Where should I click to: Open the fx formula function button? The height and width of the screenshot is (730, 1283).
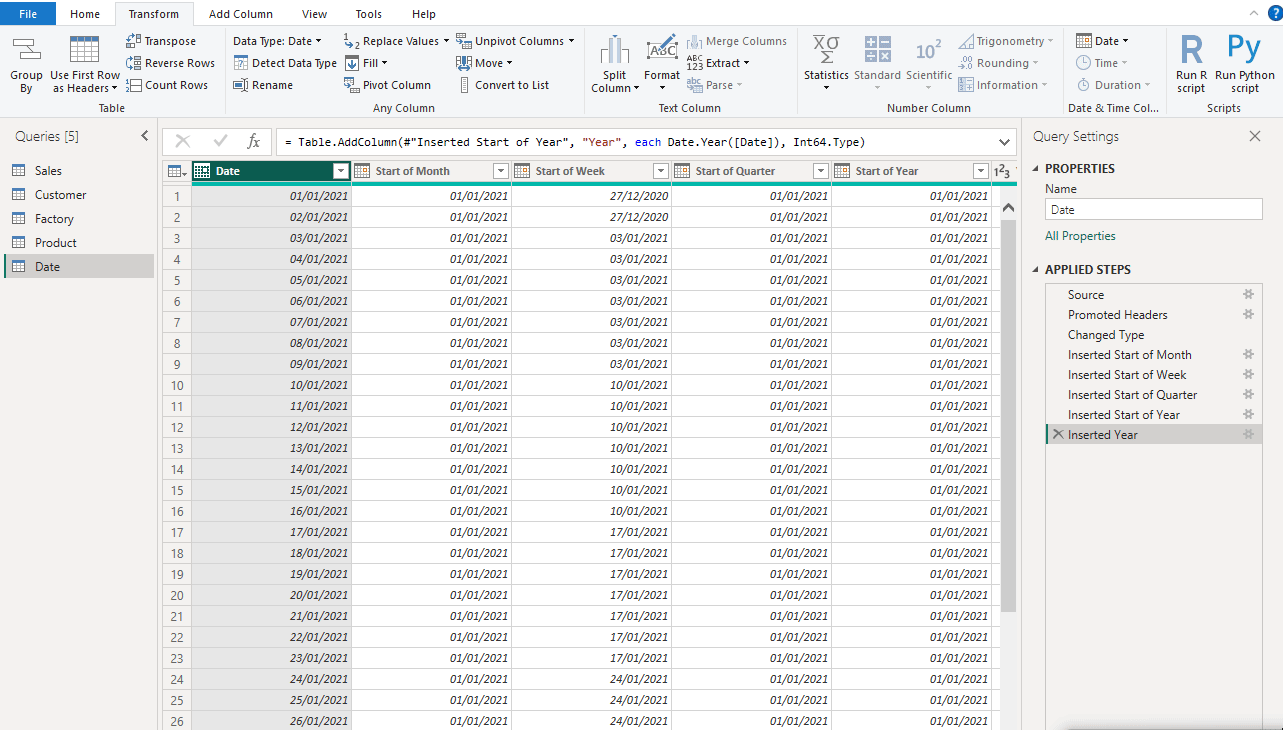(x=254, y=142)
